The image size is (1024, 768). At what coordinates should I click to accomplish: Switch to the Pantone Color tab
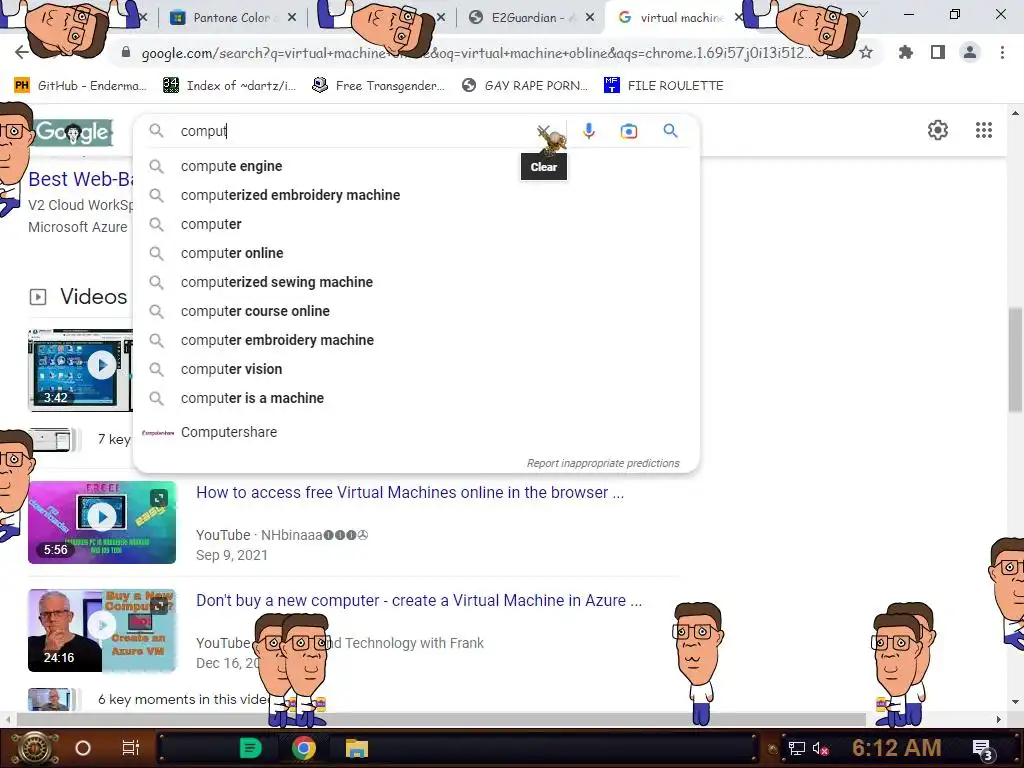click(x=232, y=18)
